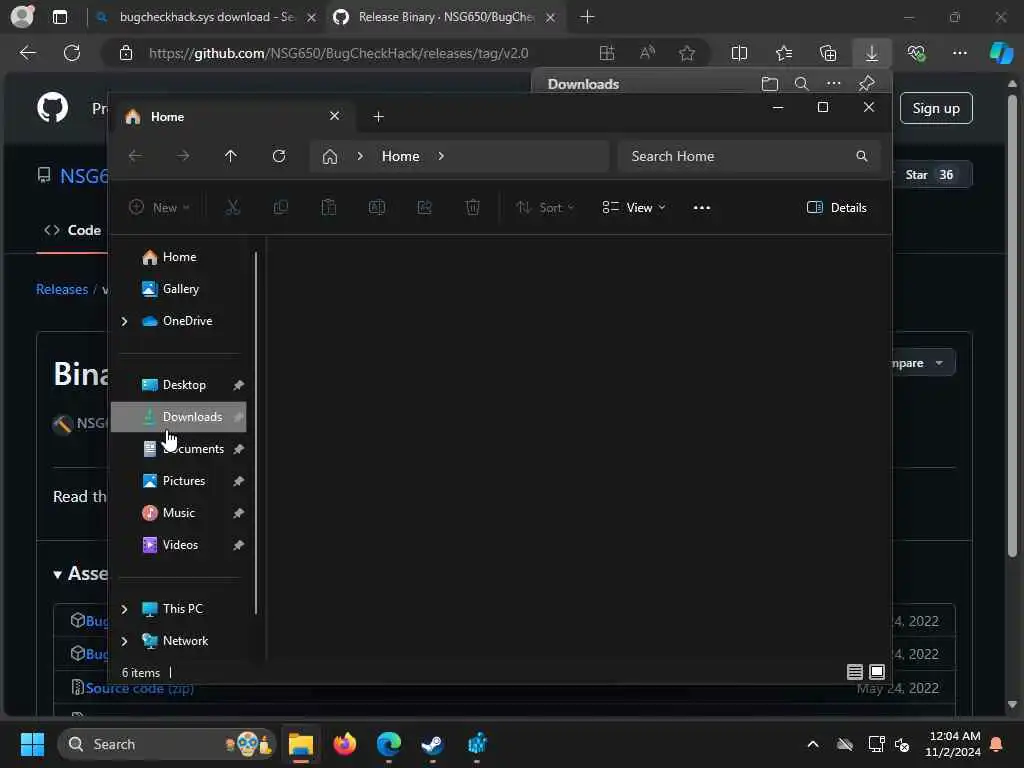Click Edge browser back button
This screenshot has height=768, width=1024.
tap(27, 53)
